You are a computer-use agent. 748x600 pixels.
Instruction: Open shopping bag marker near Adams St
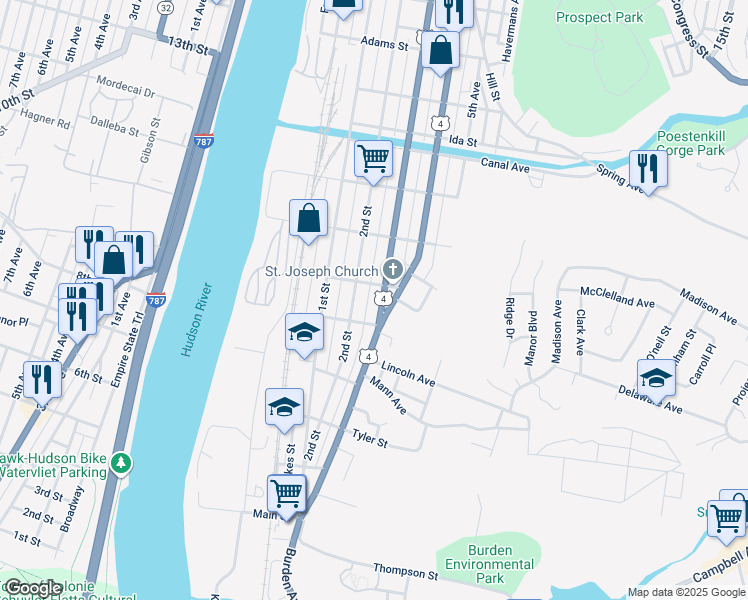pyautogui.click(x=440, y=53)
